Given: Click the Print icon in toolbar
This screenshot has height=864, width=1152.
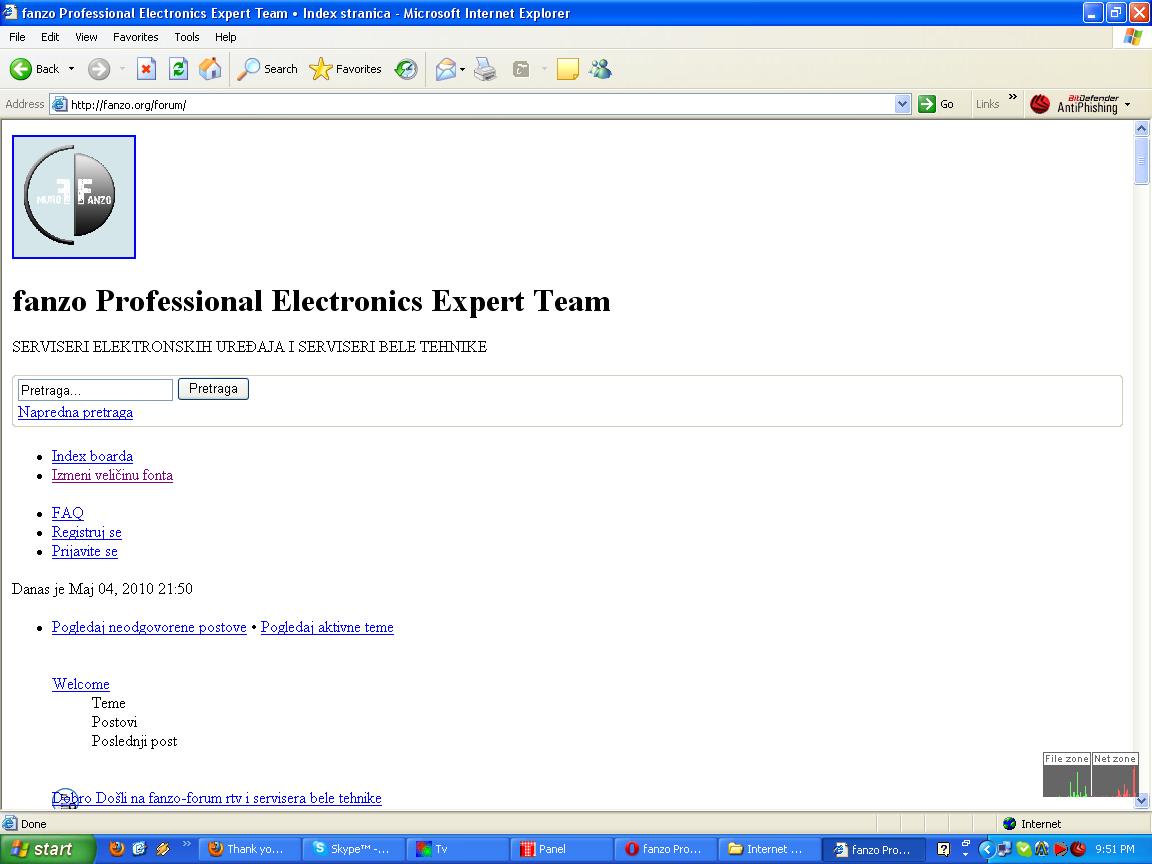Looking at the screenshot, I should pyautogui.click(x=485, y=69).
